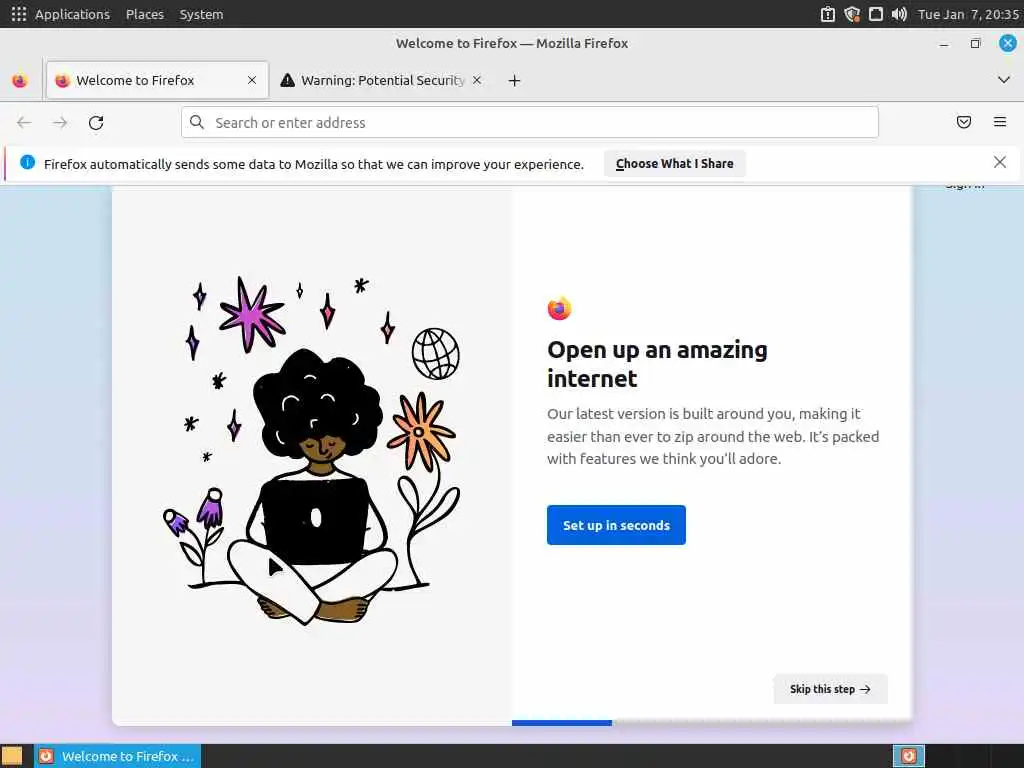Viewport: 1024px width, 768px height.
Task: Reload the current page
Action: point(96,123)
